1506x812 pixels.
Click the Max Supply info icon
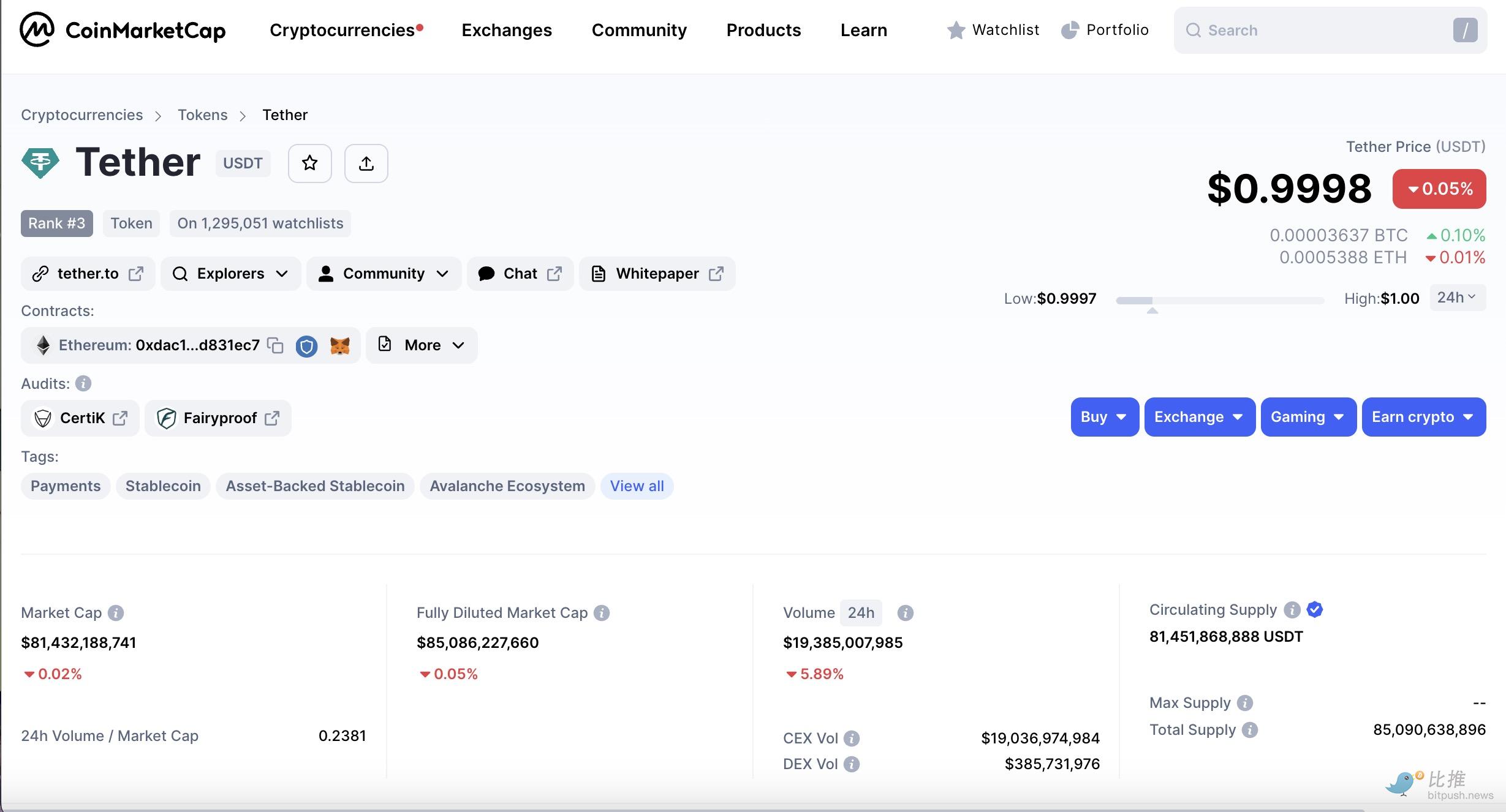(1245, 703)
